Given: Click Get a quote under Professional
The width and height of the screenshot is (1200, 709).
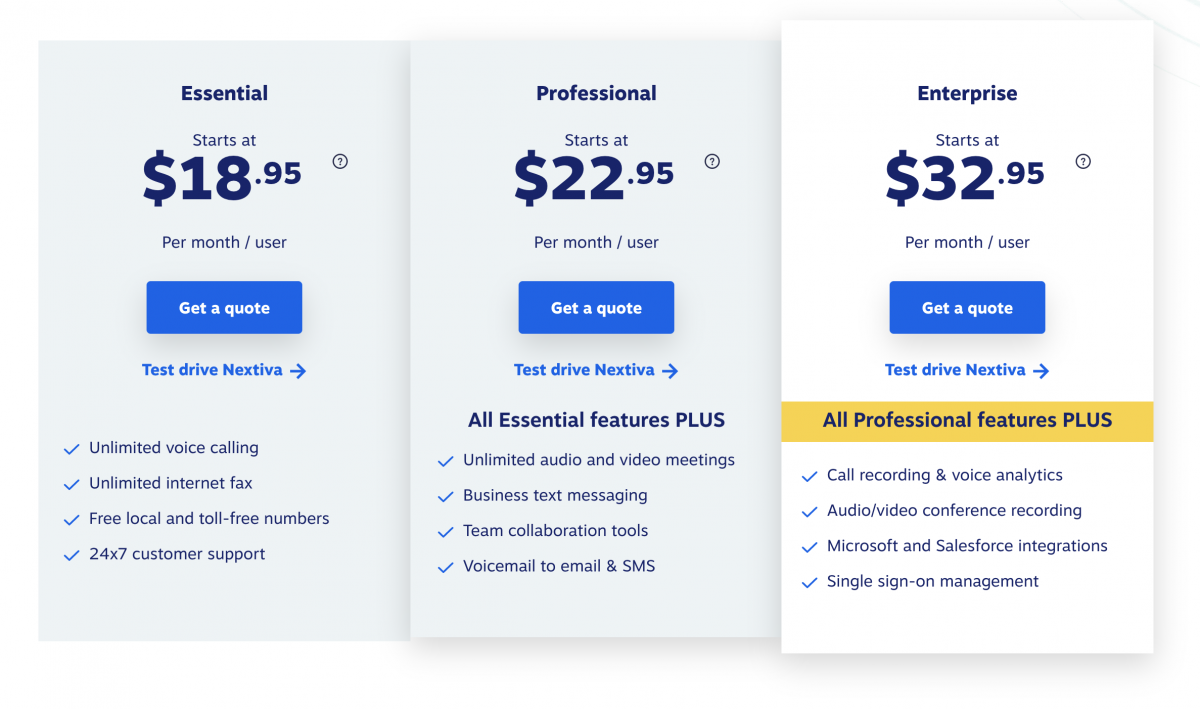Looking at the screenshot, I should (596, 307).
